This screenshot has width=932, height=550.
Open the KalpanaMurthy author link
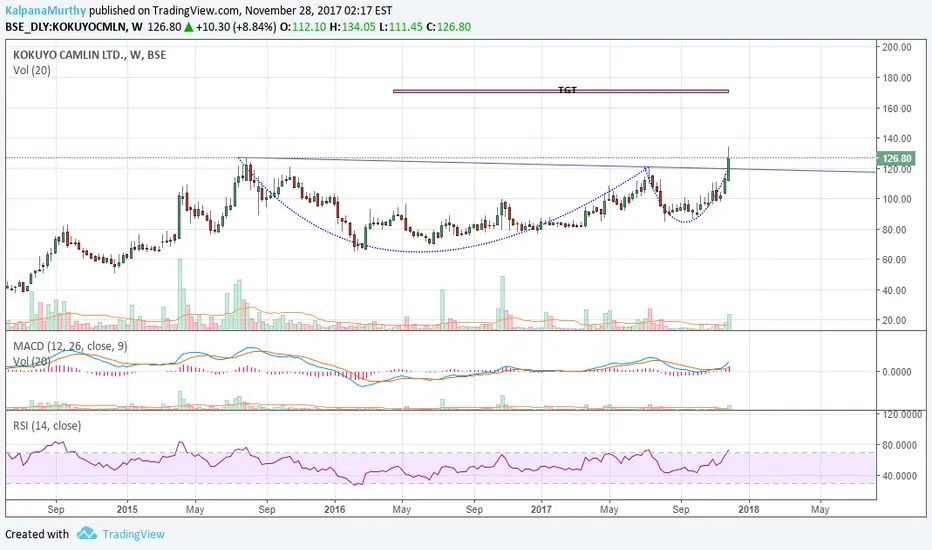pos(46,11)
